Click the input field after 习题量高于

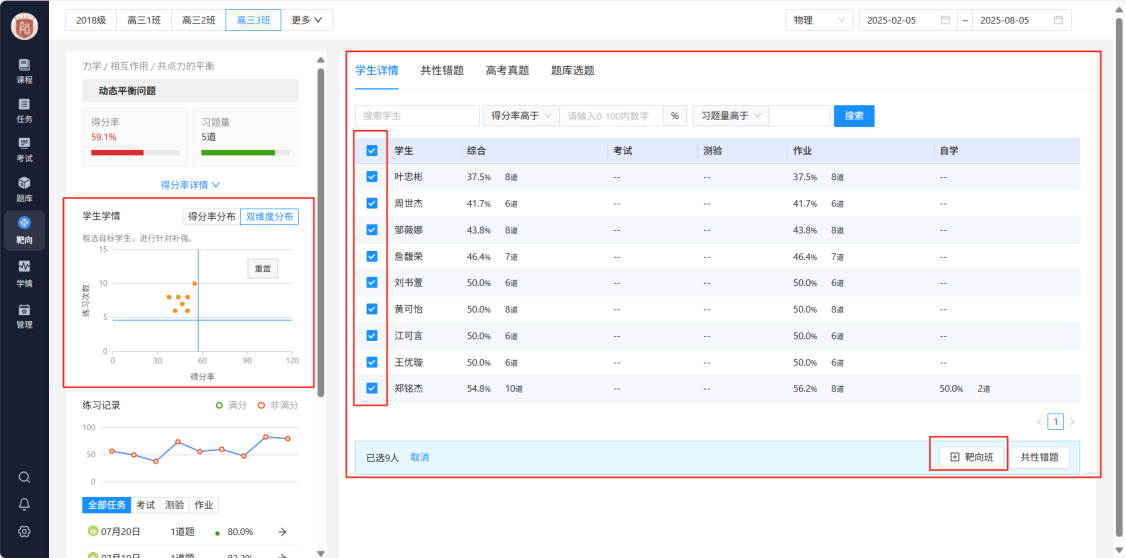click(799, 115)
